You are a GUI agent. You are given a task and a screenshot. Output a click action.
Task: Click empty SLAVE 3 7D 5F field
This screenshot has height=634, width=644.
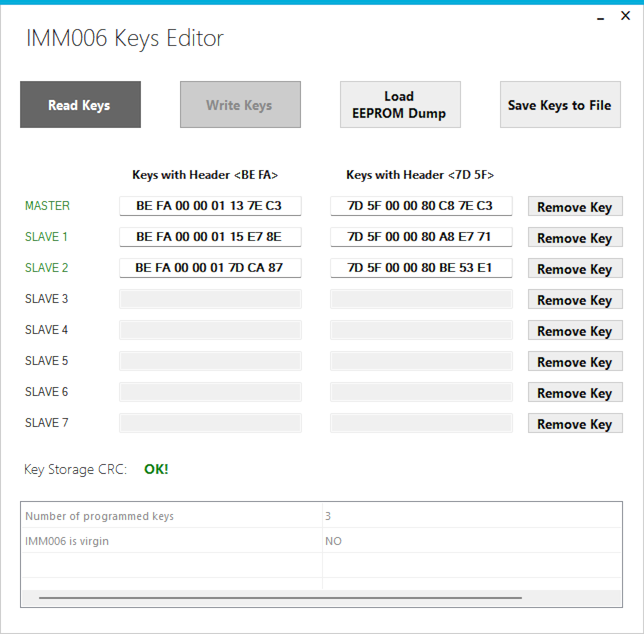click(421, 299)
